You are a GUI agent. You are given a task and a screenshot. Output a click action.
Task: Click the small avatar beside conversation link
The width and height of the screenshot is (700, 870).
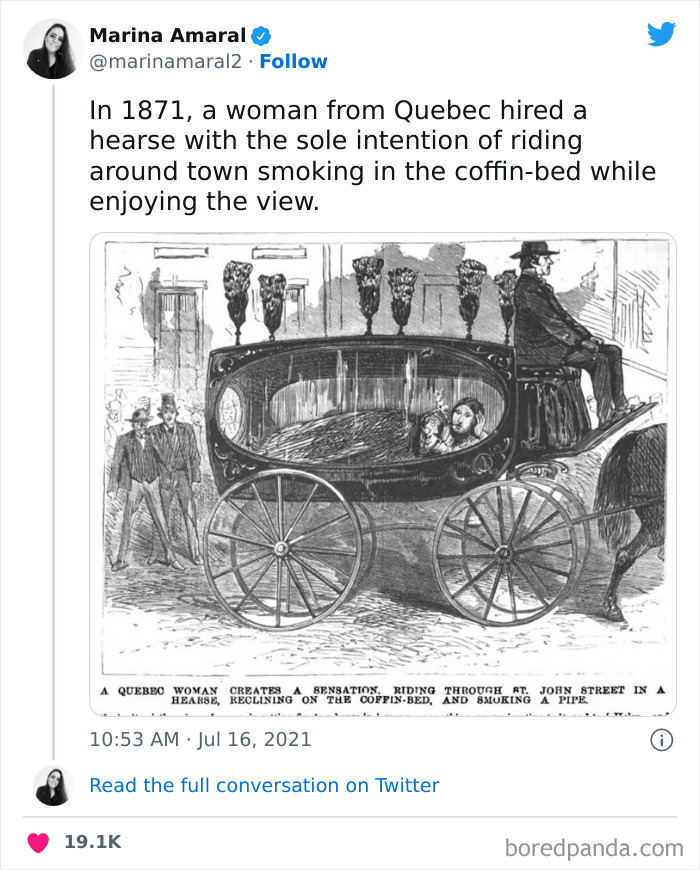pos(53,786)
